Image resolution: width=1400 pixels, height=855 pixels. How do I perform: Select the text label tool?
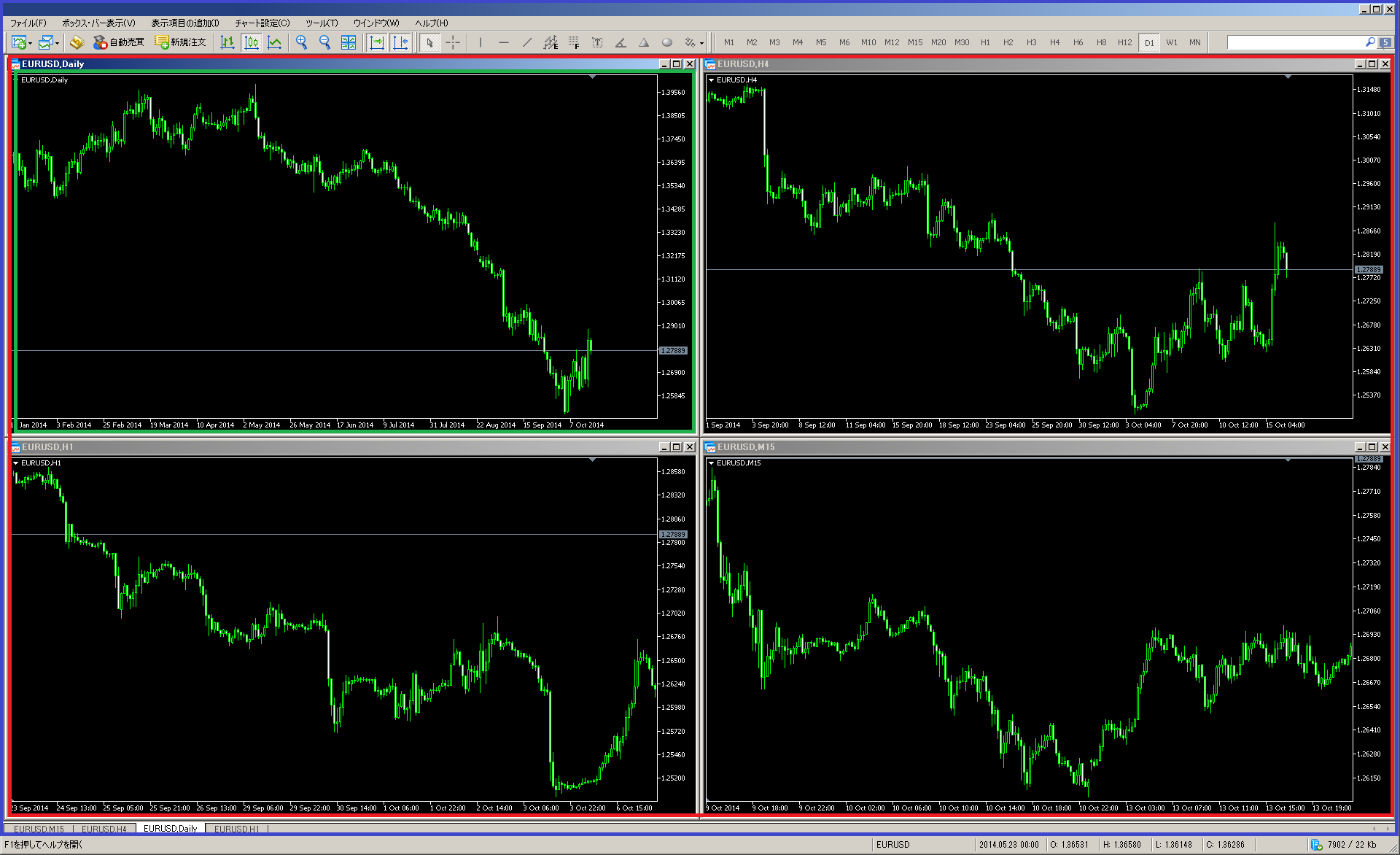pos(597,42)
